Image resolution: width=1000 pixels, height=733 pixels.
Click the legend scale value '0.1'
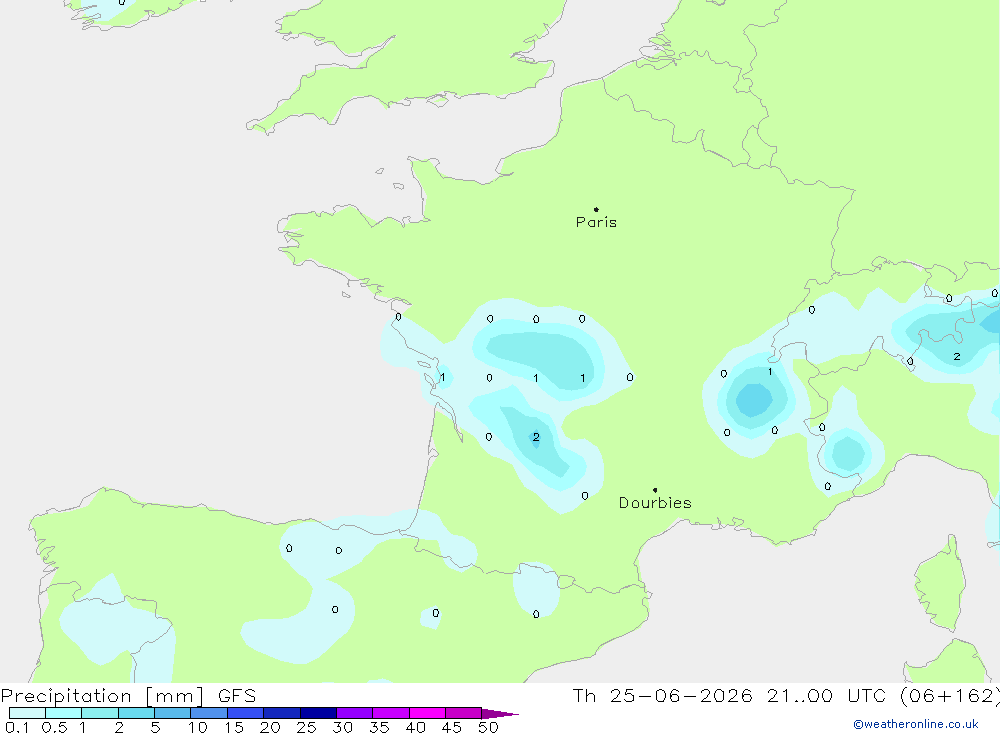[17, 727]
